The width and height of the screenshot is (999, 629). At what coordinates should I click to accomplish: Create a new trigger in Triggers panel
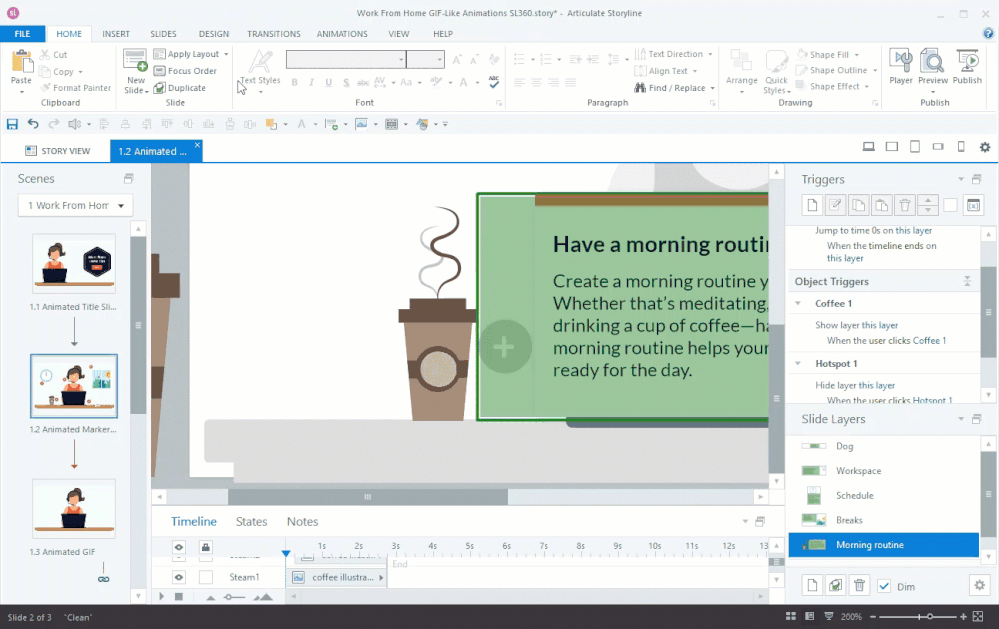[x=813, y=206]
